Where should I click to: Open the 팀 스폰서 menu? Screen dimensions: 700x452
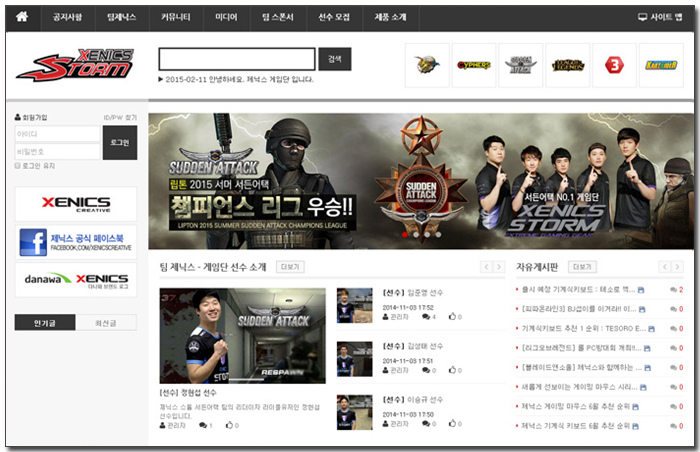tap(278, 17)
